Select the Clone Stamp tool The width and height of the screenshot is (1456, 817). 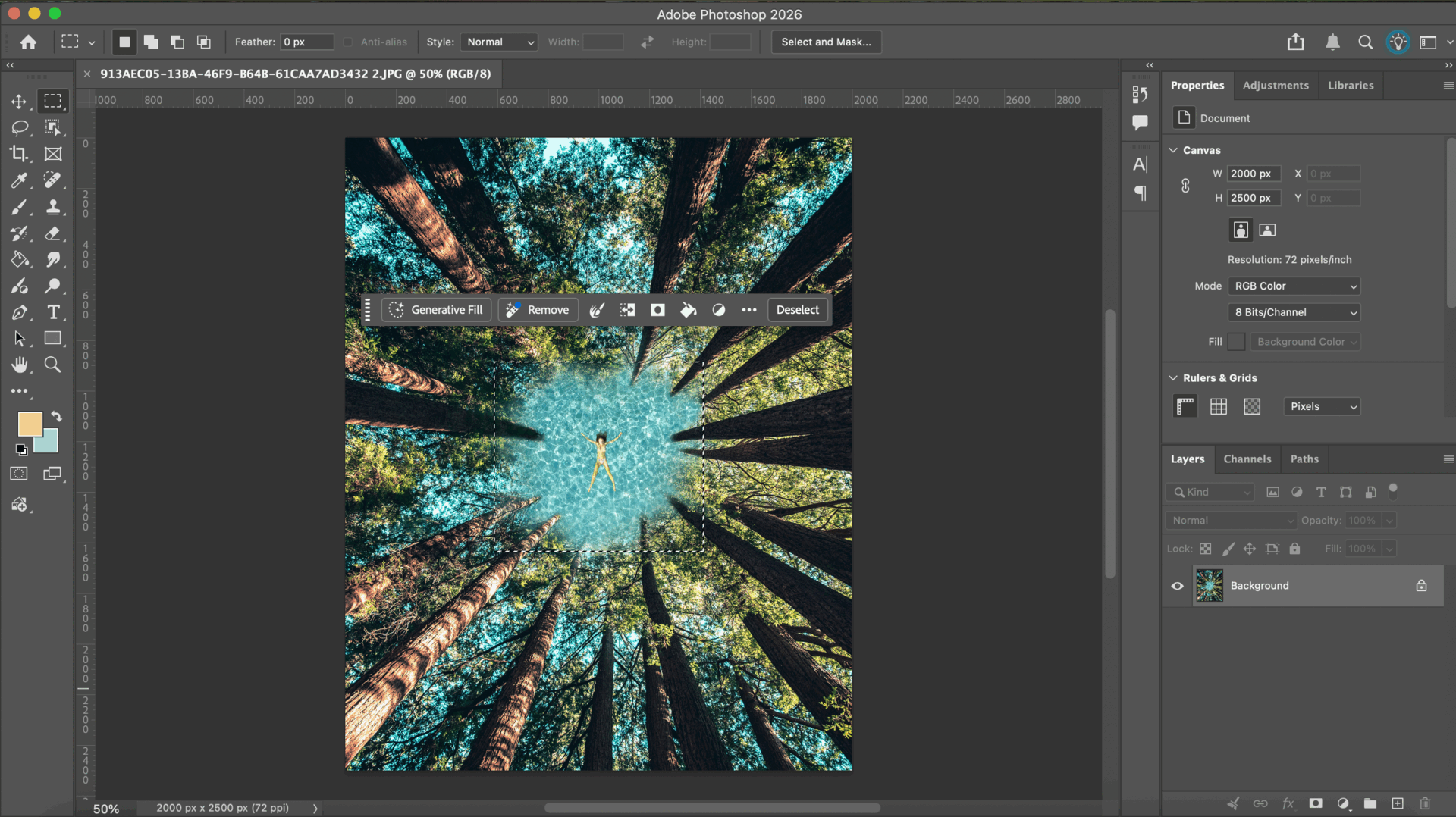click(52, 207)
